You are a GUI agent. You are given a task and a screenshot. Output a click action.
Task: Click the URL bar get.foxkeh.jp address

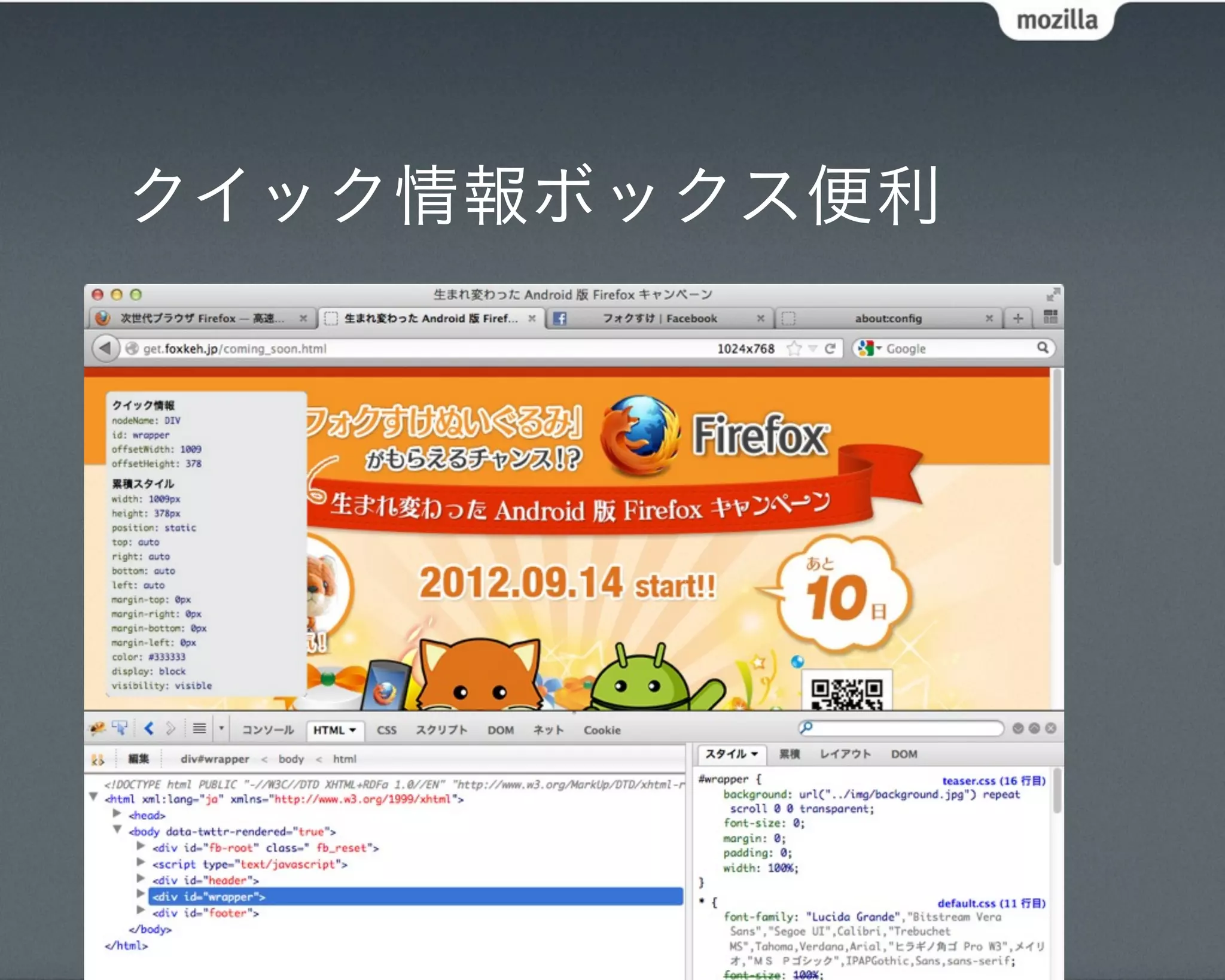(x=234, y=349)
